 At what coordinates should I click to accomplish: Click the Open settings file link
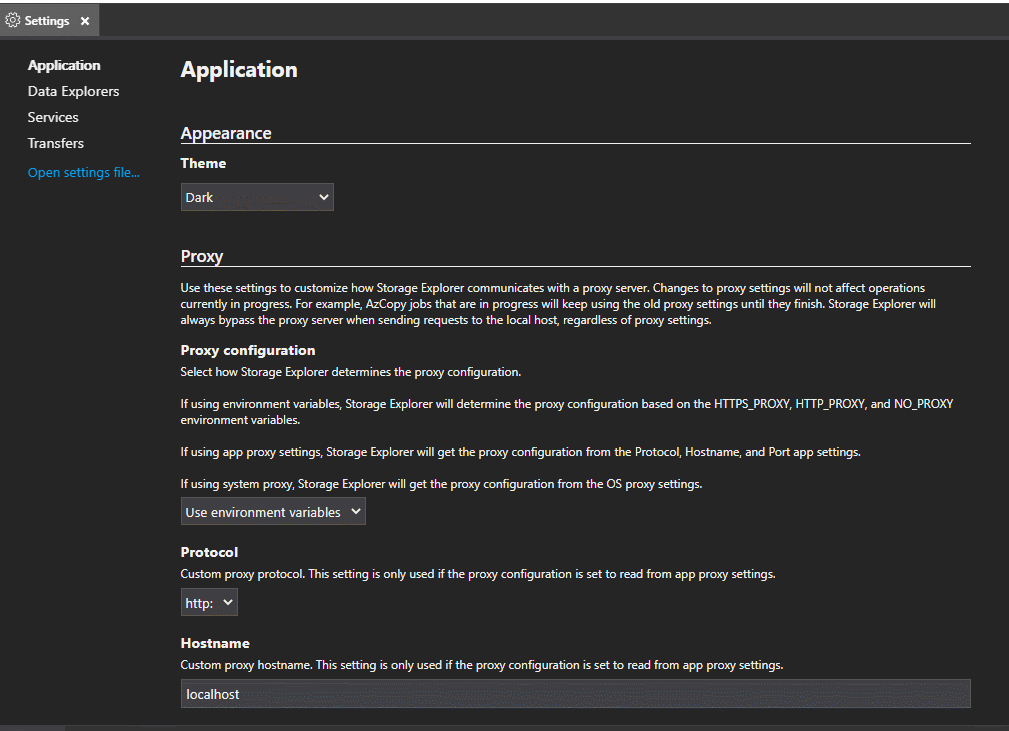(x=83, y=172)
